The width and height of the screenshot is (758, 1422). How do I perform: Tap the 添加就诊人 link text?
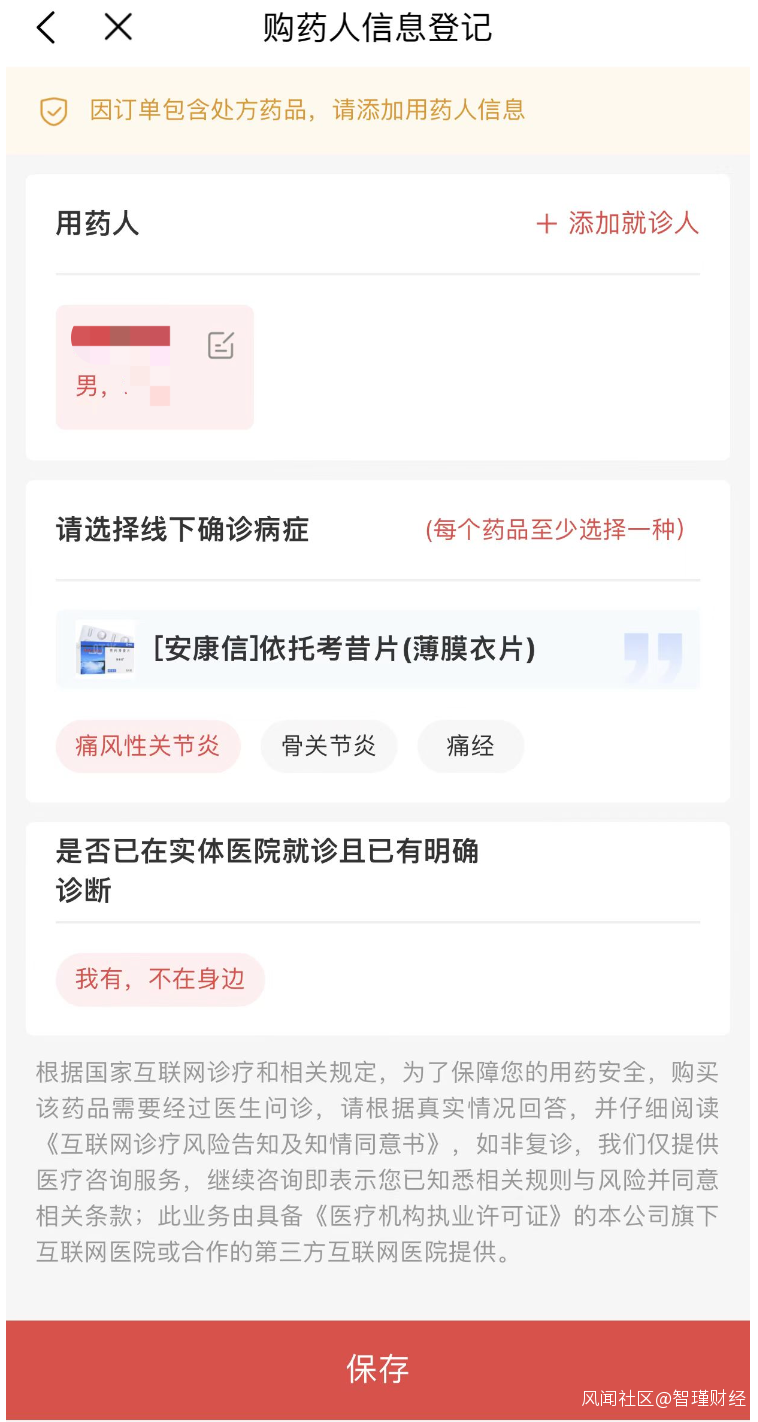click(x=633, y=223)
